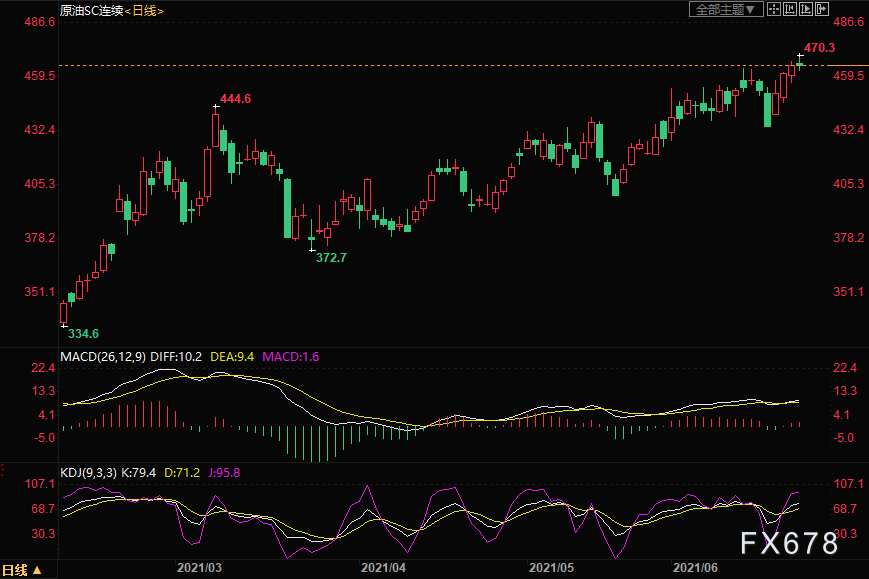
Task: Click the DIFF:10.2 value
Action: 176,357
